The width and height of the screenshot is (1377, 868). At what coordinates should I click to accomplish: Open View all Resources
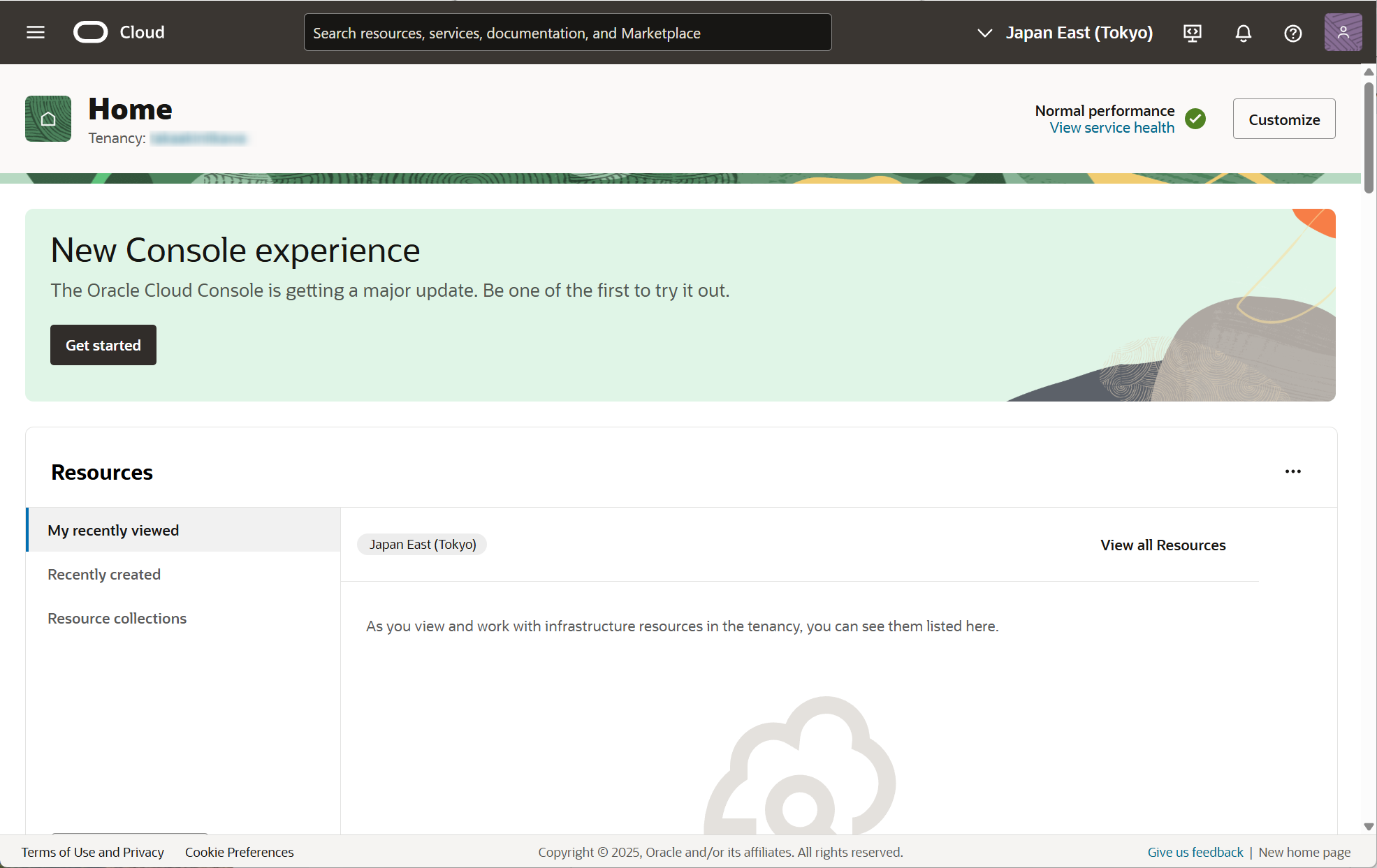(1163, 545)
